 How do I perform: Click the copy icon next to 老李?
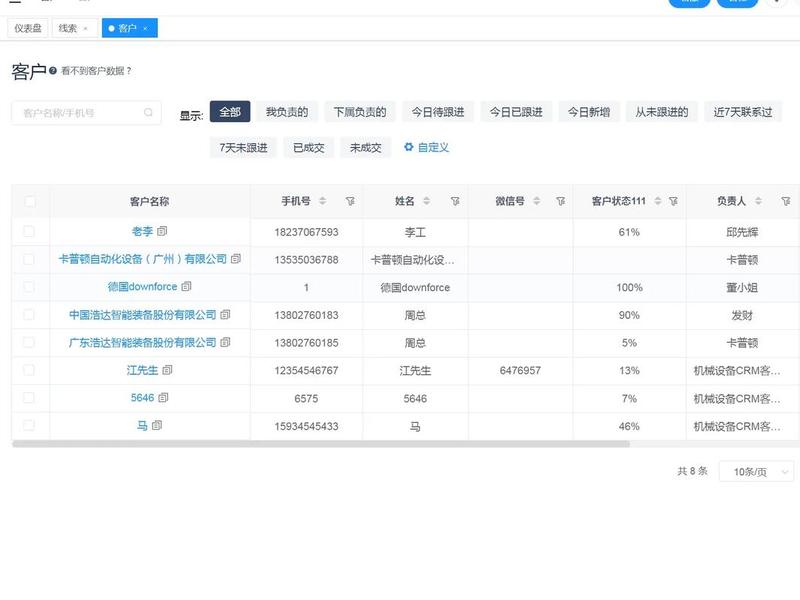pos(162,231)
